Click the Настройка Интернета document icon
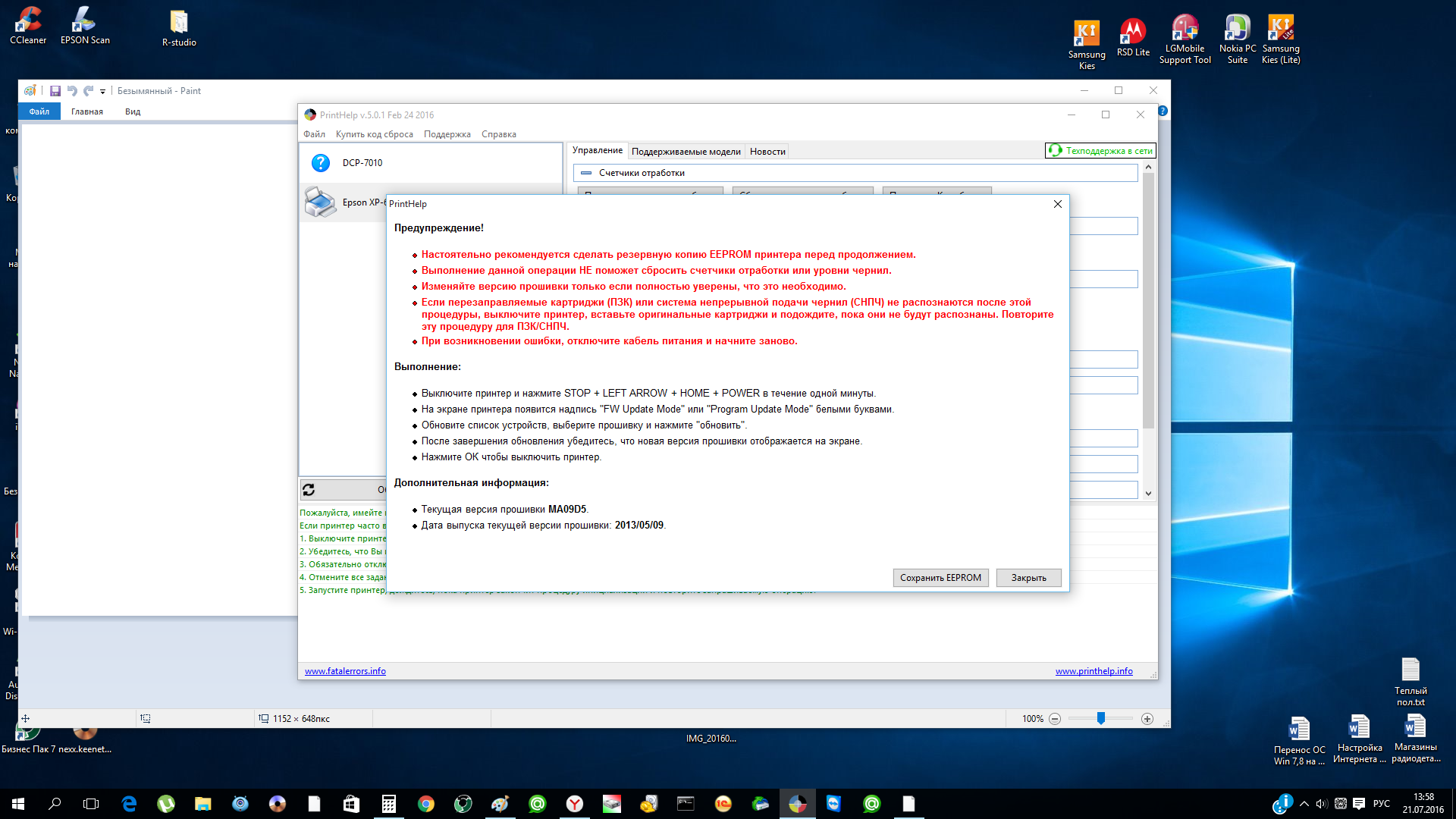 click(x=1359, y=739)
